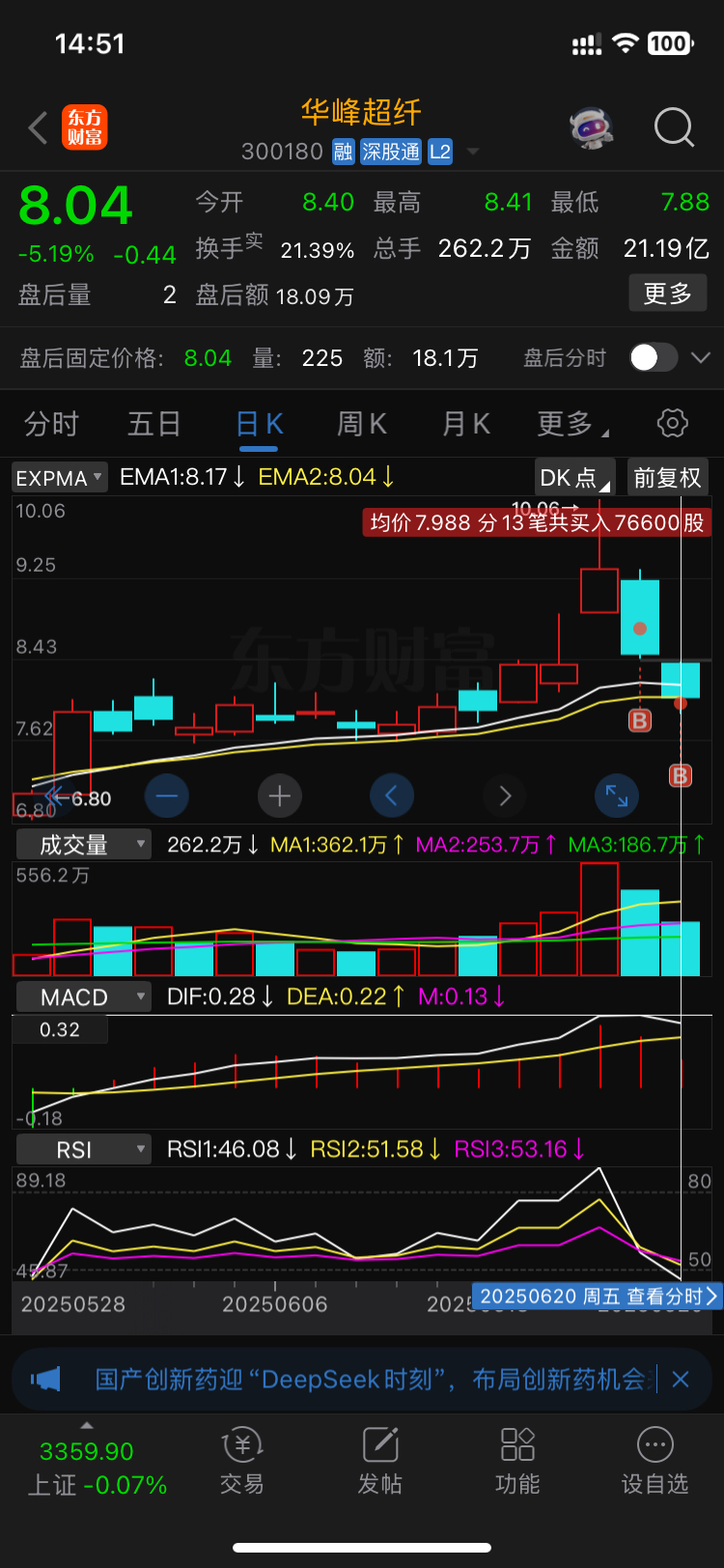Screen dimensions: 724x1568
Task: Open the 东方财富 app logo
Action: tap(85, 127)
